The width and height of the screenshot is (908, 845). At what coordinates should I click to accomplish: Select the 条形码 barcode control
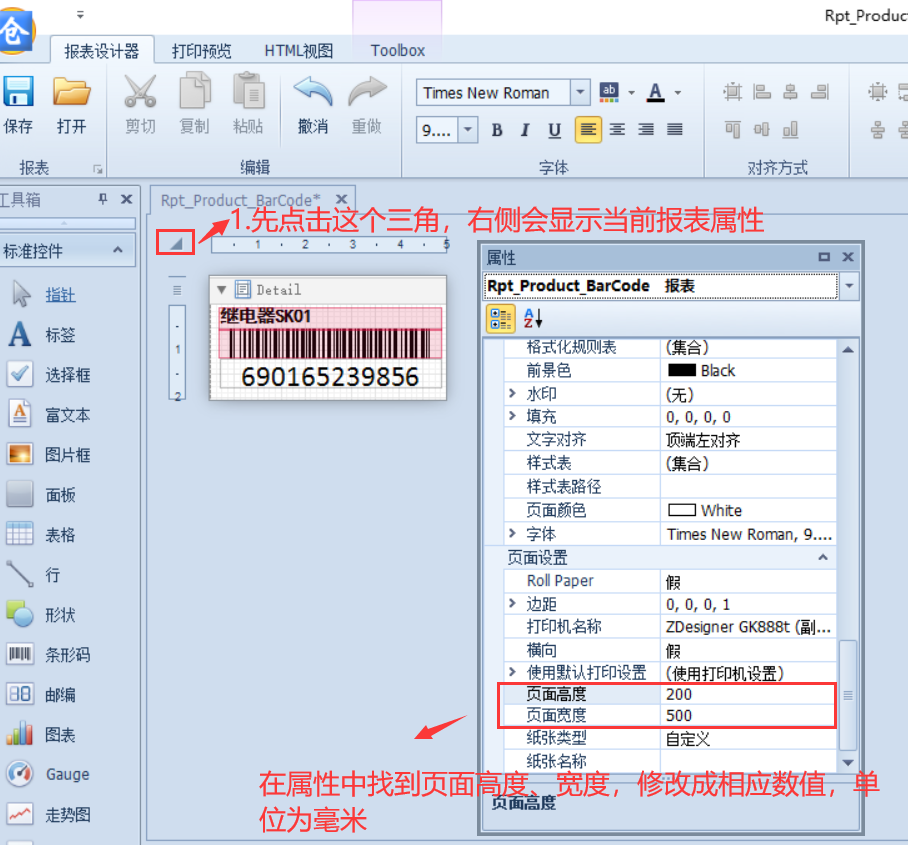click(68, 654)
